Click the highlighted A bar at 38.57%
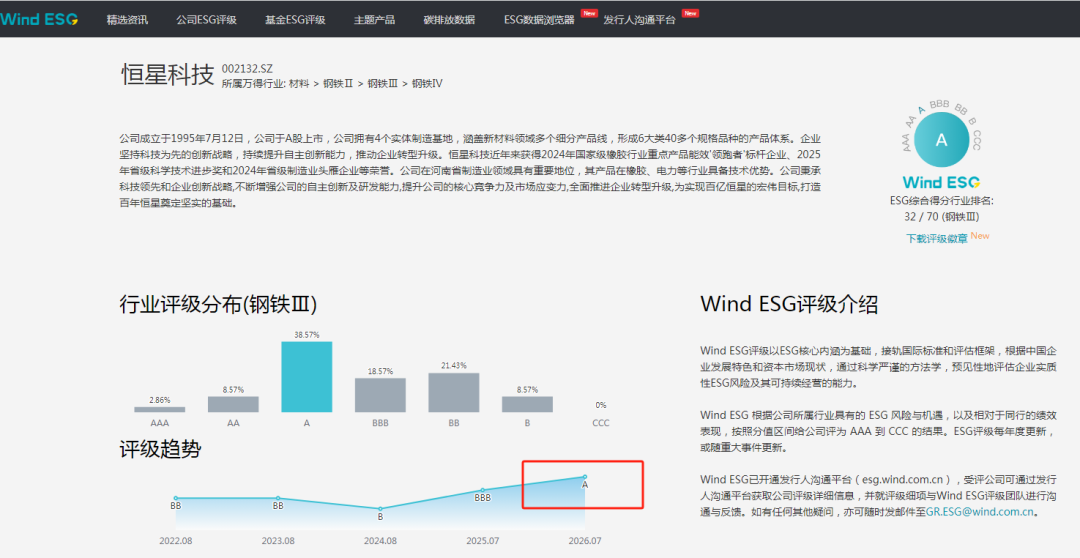1080x558 pixels. pos(307,377)
